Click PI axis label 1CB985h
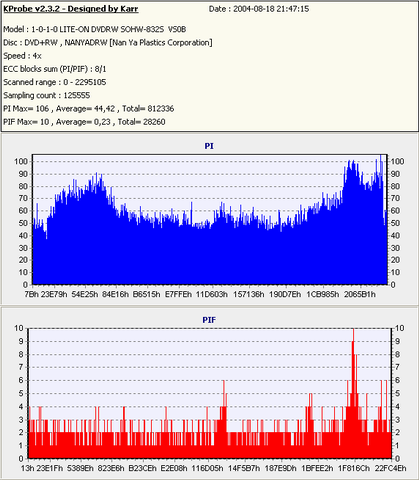The image size is (419, 480). pos(323,294)
